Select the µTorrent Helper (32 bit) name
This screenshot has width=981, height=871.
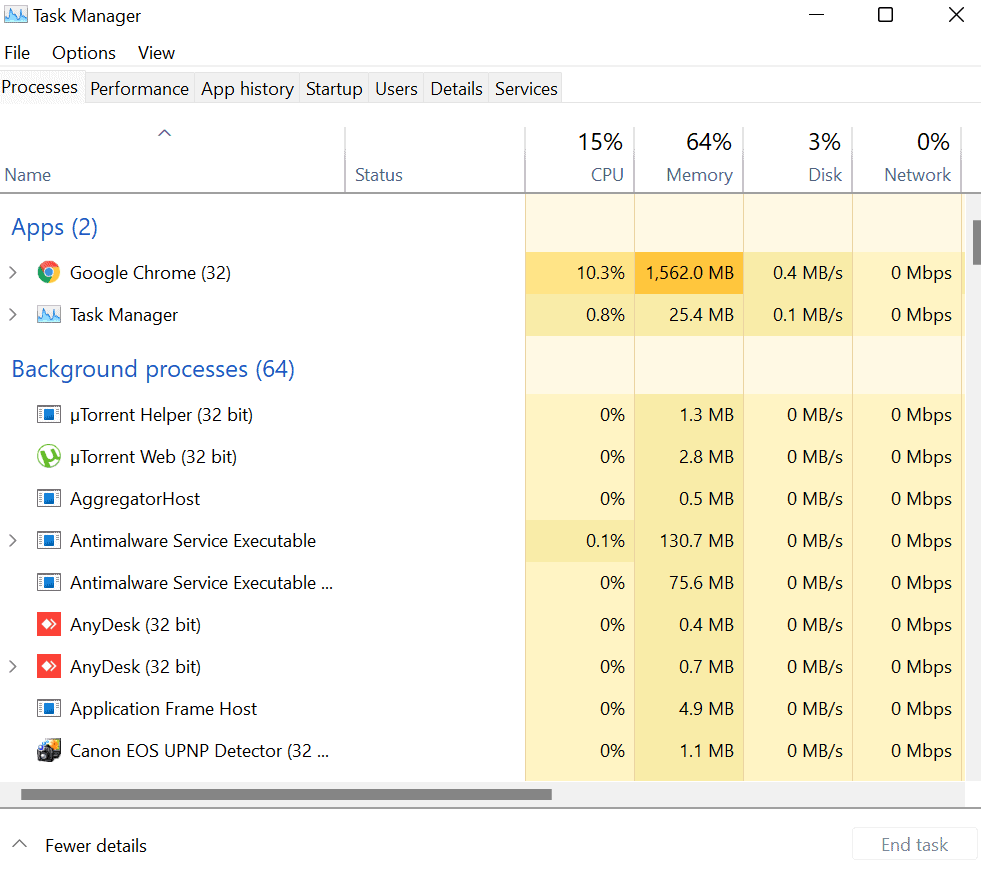[x=161, y=415]
